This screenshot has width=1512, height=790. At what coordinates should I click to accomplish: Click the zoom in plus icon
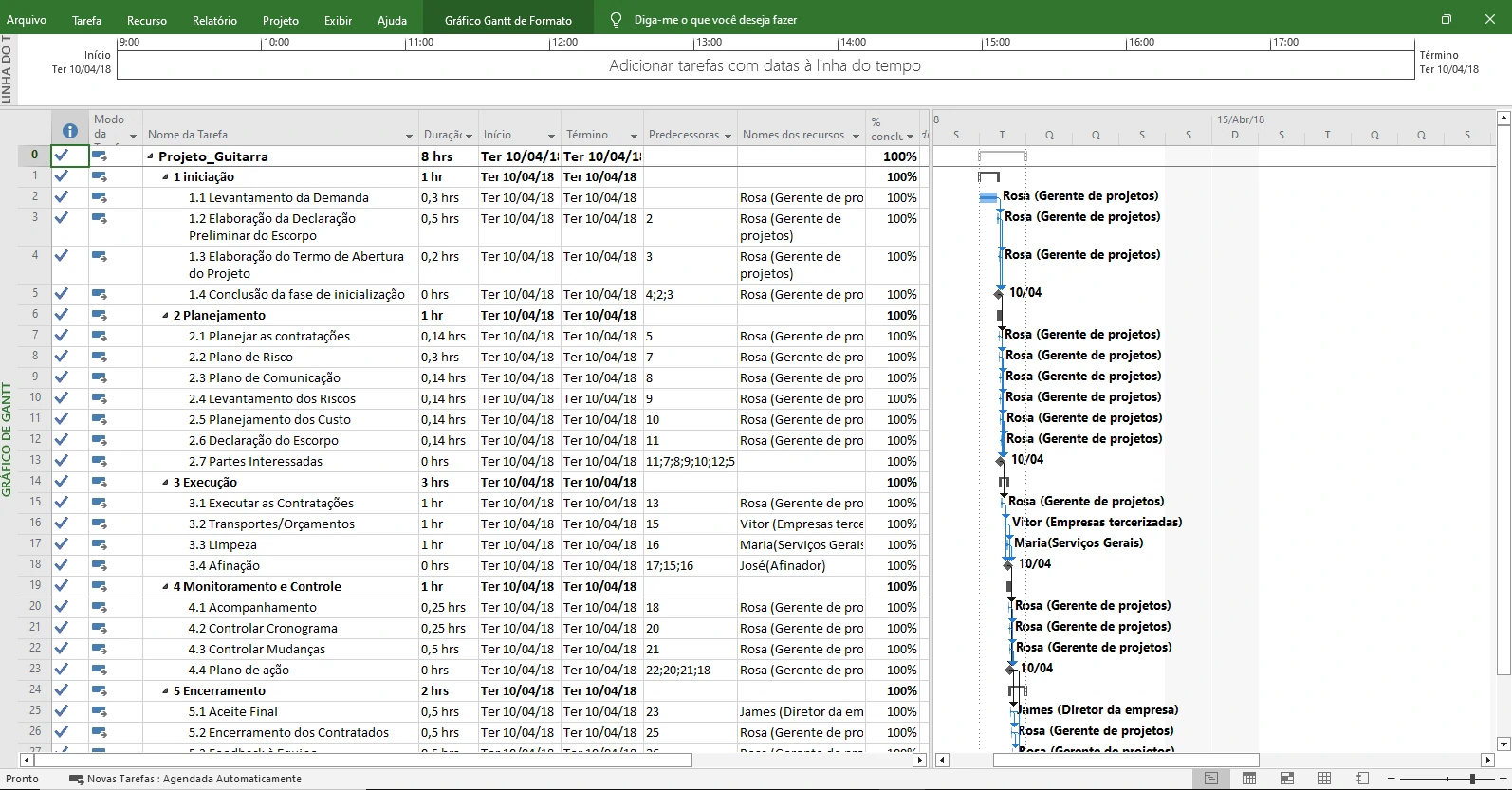click(x=1502, y=779)
